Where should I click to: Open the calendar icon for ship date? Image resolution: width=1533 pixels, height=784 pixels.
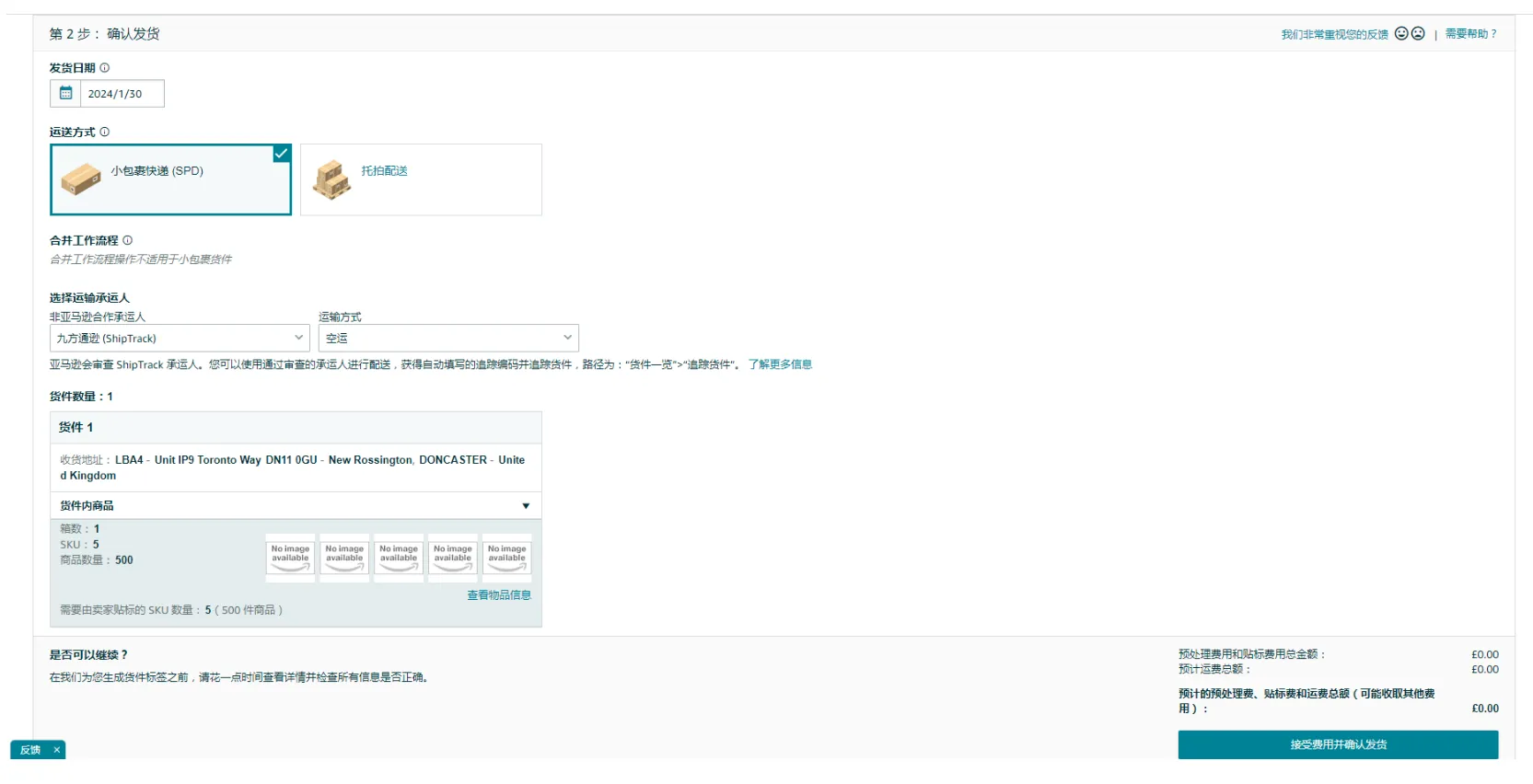tap(65, 93)
